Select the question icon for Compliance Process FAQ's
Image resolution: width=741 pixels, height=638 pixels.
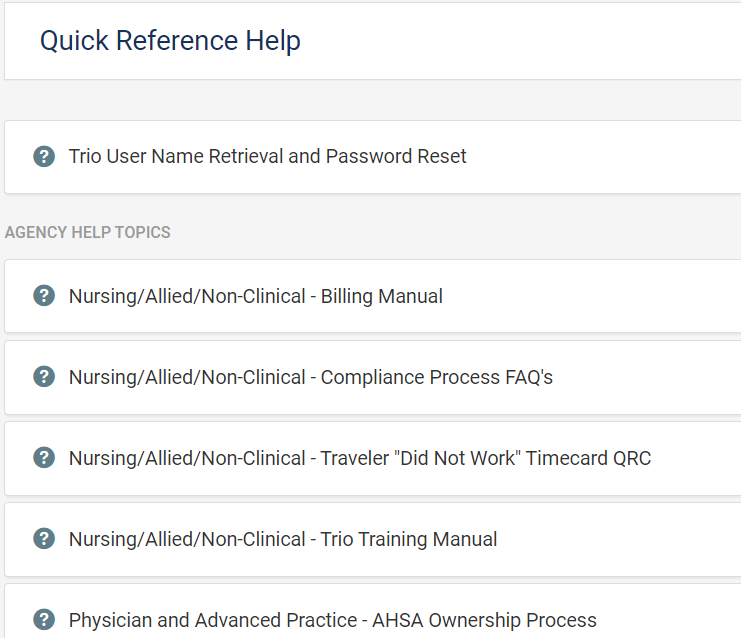point(44,377)
